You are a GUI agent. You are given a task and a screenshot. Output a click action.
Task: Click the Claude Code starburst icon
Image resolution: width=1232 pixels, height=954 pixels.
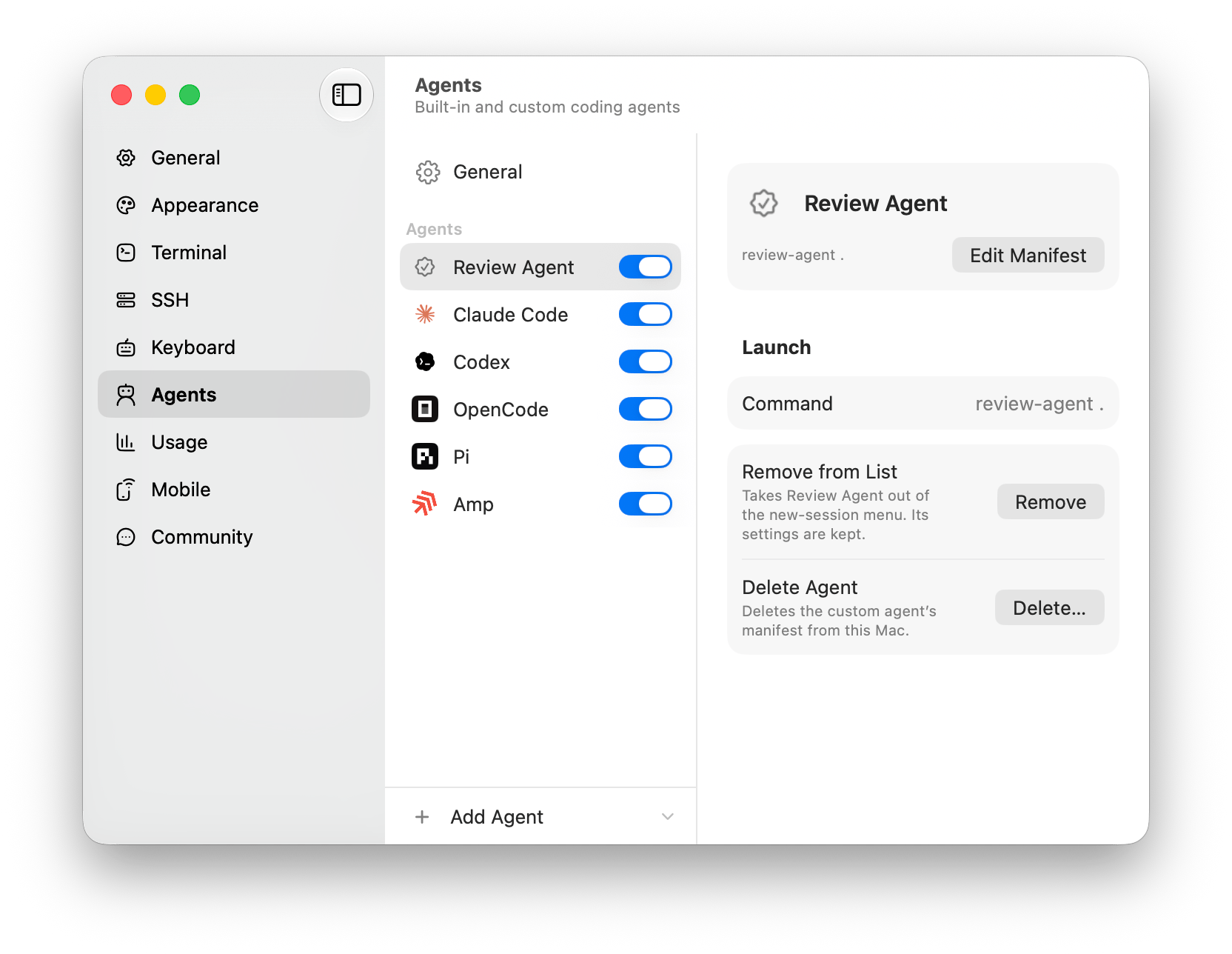point(425,314)
